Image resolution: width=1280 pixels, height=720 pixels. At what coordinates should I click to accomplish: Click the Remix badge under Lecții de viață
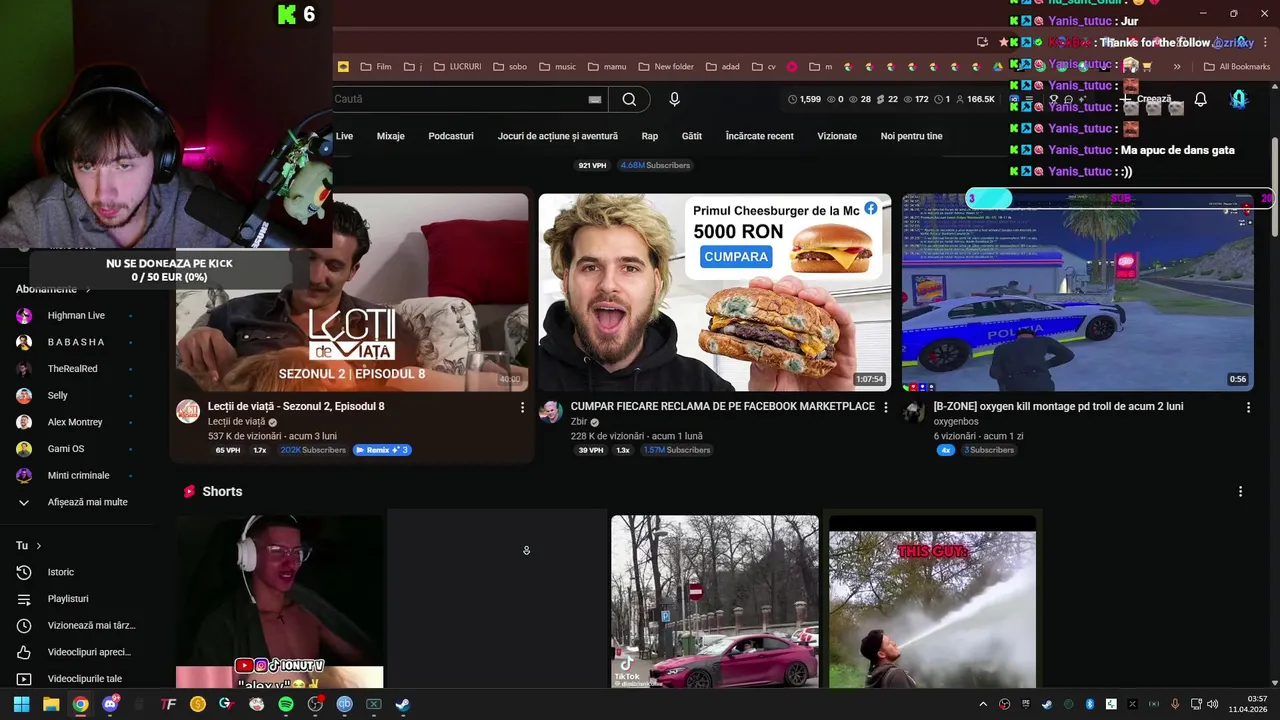click(x=382, y=450)
